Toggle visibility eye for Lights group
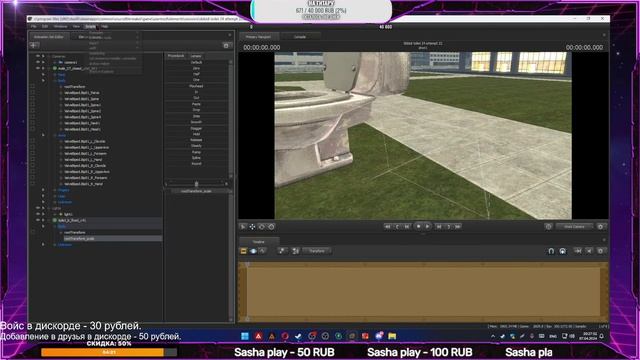640x360 pixels. tap(38, 208)
